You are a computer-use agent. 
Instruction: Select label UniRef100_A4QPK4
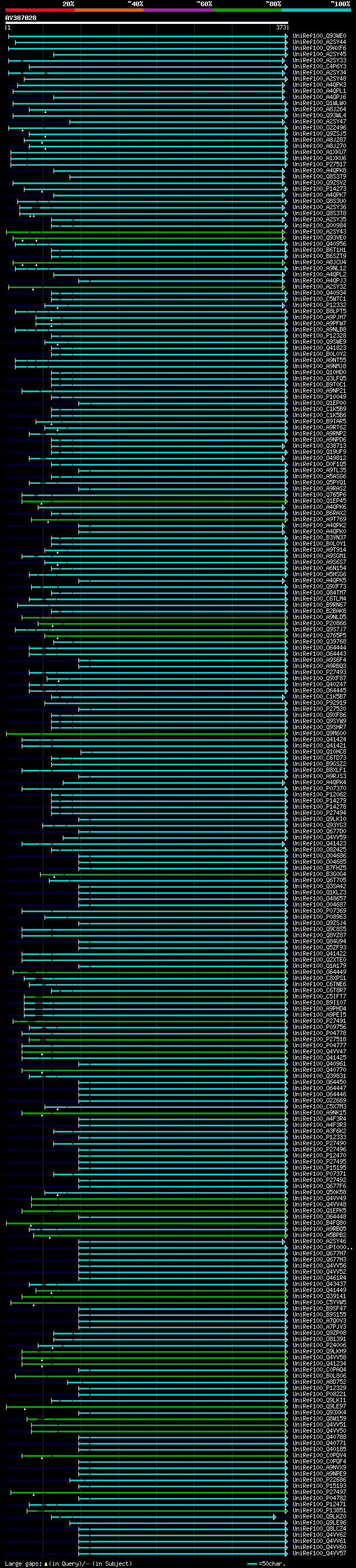click(319, 783)
